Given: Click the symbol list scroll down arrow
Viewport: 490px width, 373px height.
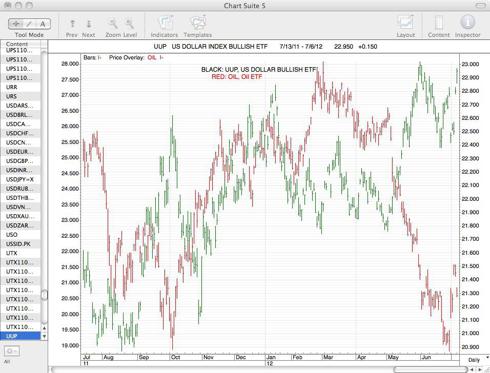Looking at the screenshot, I should (x=44, y=336).
